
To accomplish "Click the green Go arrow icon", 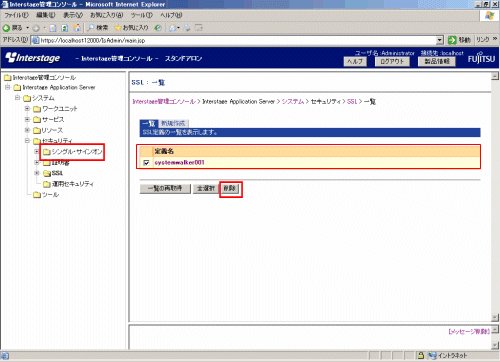I will pyautogui.click(x=452, y=40).
